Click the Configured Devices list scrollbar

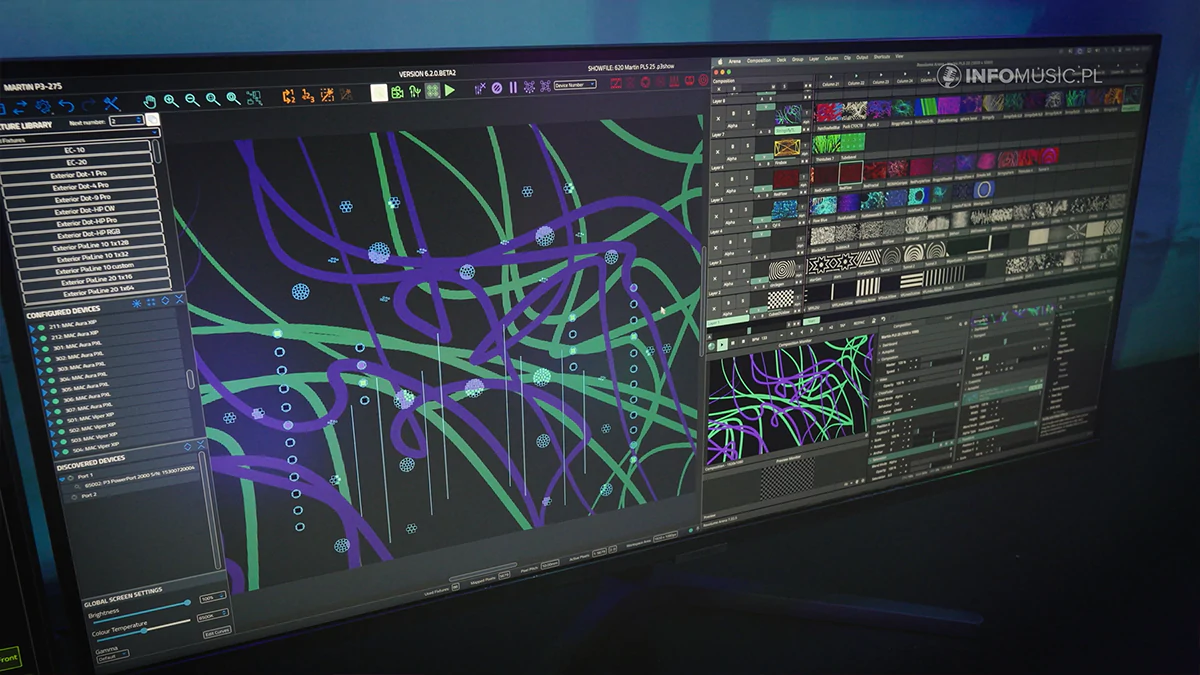tap(190, 379)
